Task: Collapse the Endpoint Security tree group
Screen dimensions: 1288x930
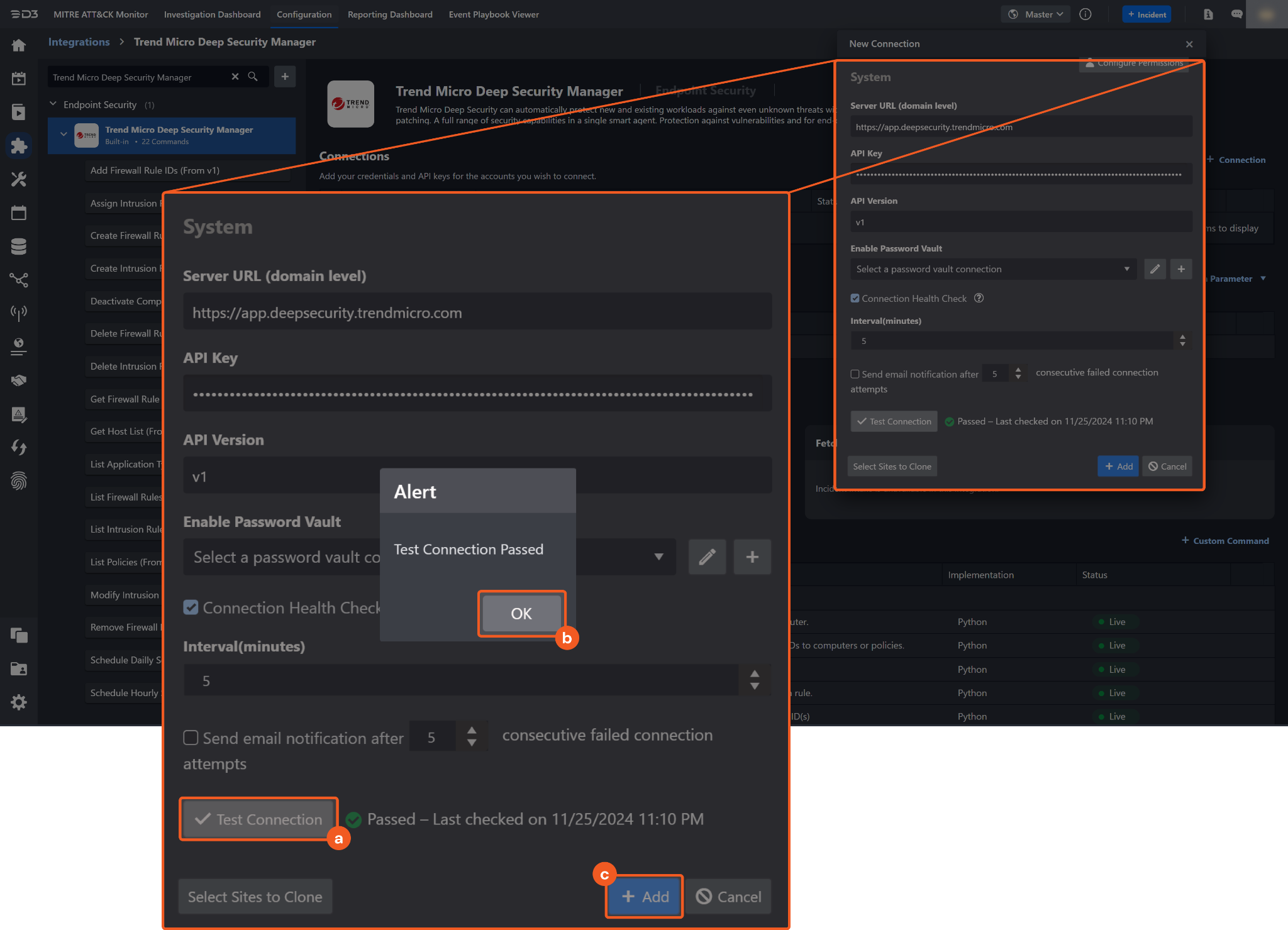Action: (53, 104)
